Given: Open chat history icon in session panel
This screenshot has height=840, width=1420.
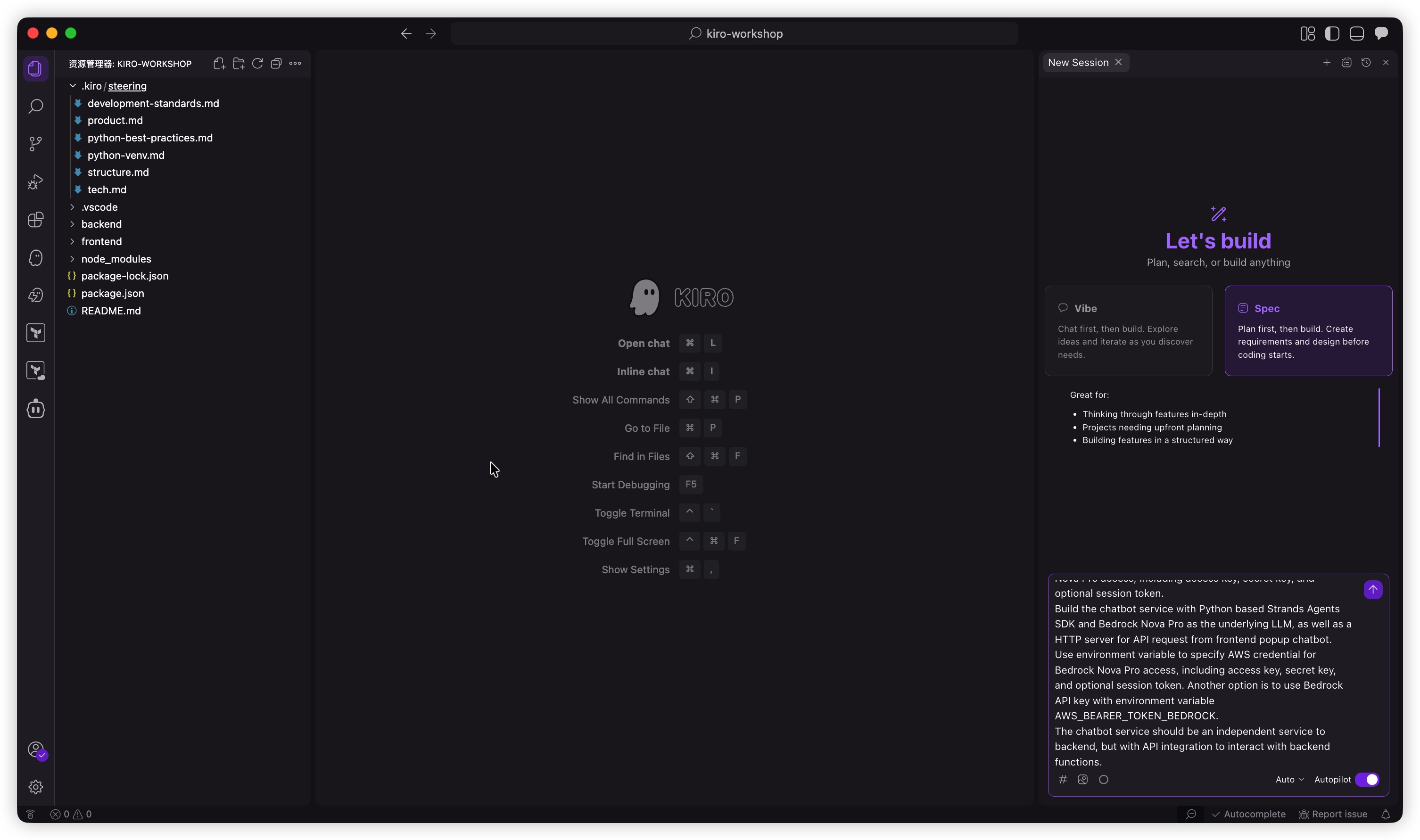Looking at the screenshot, I should tap(1366, 62).
